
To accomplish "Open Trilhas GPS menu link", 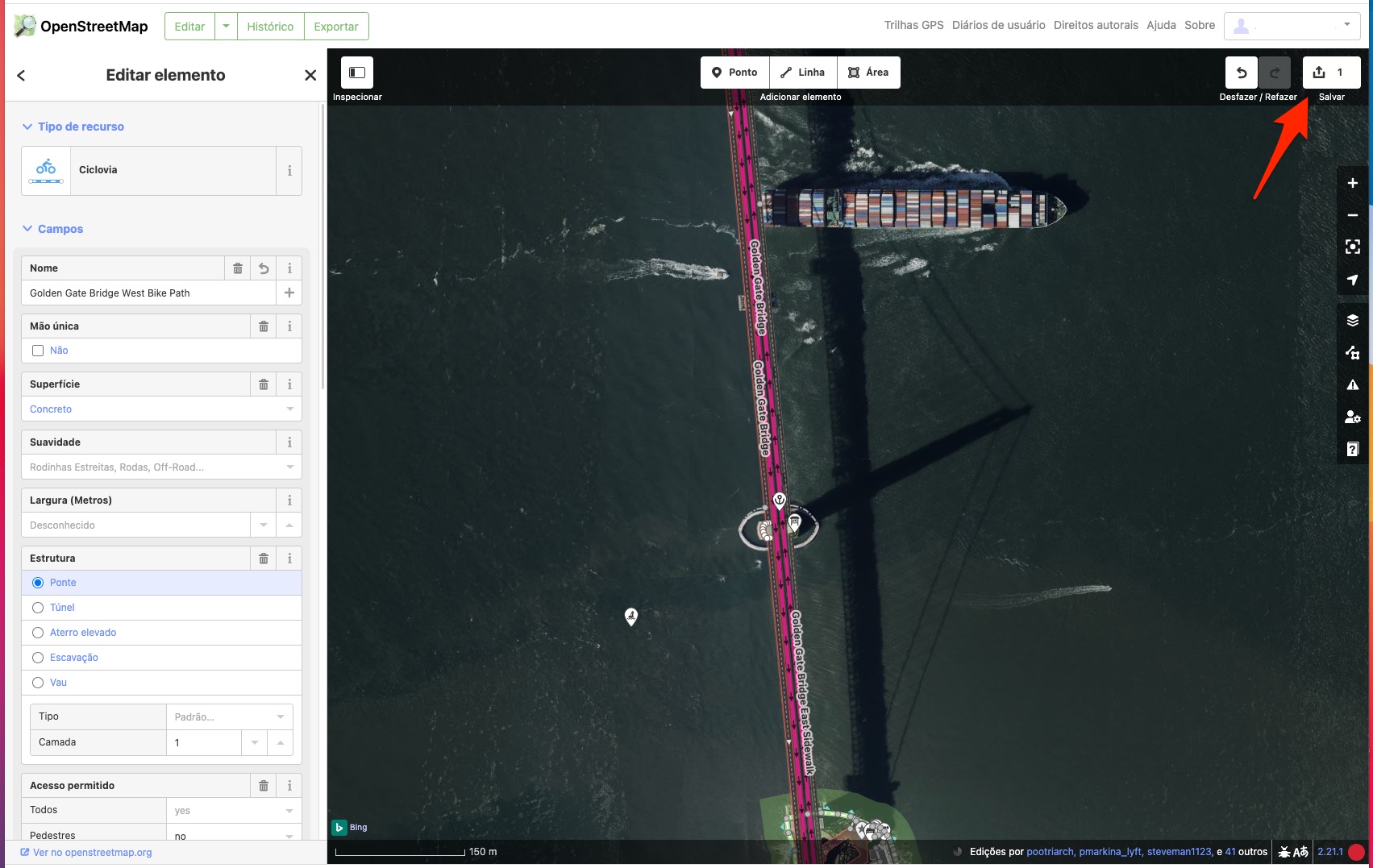I will click(913, 25).
